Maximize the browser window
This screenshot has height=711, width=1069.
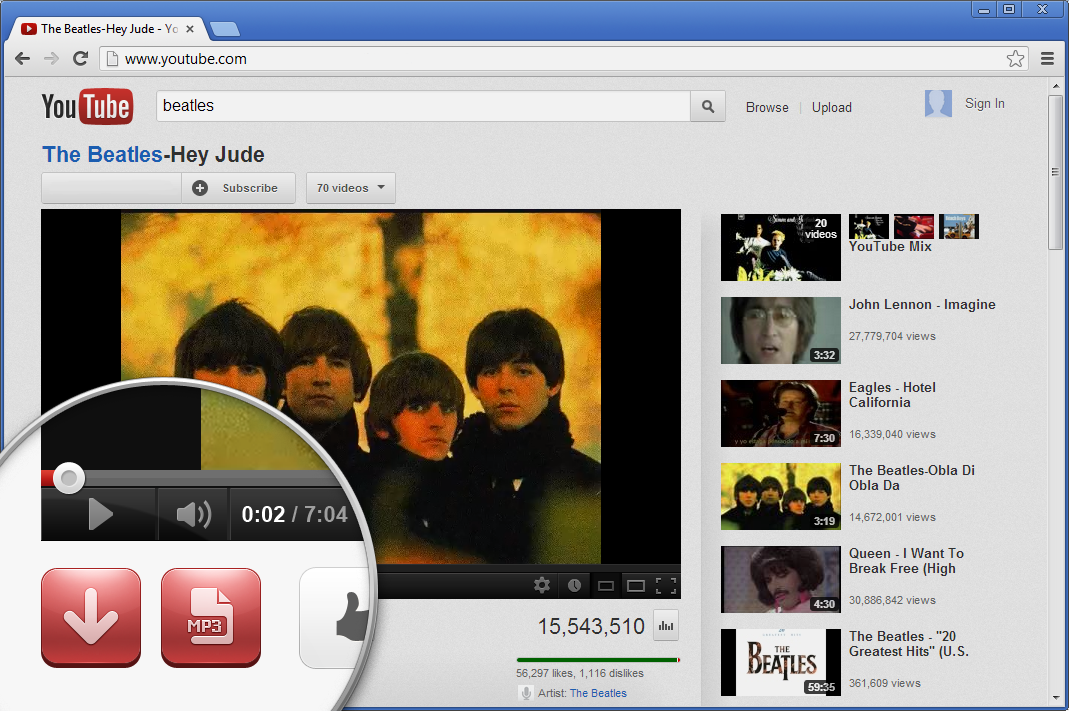[1009, 9]
